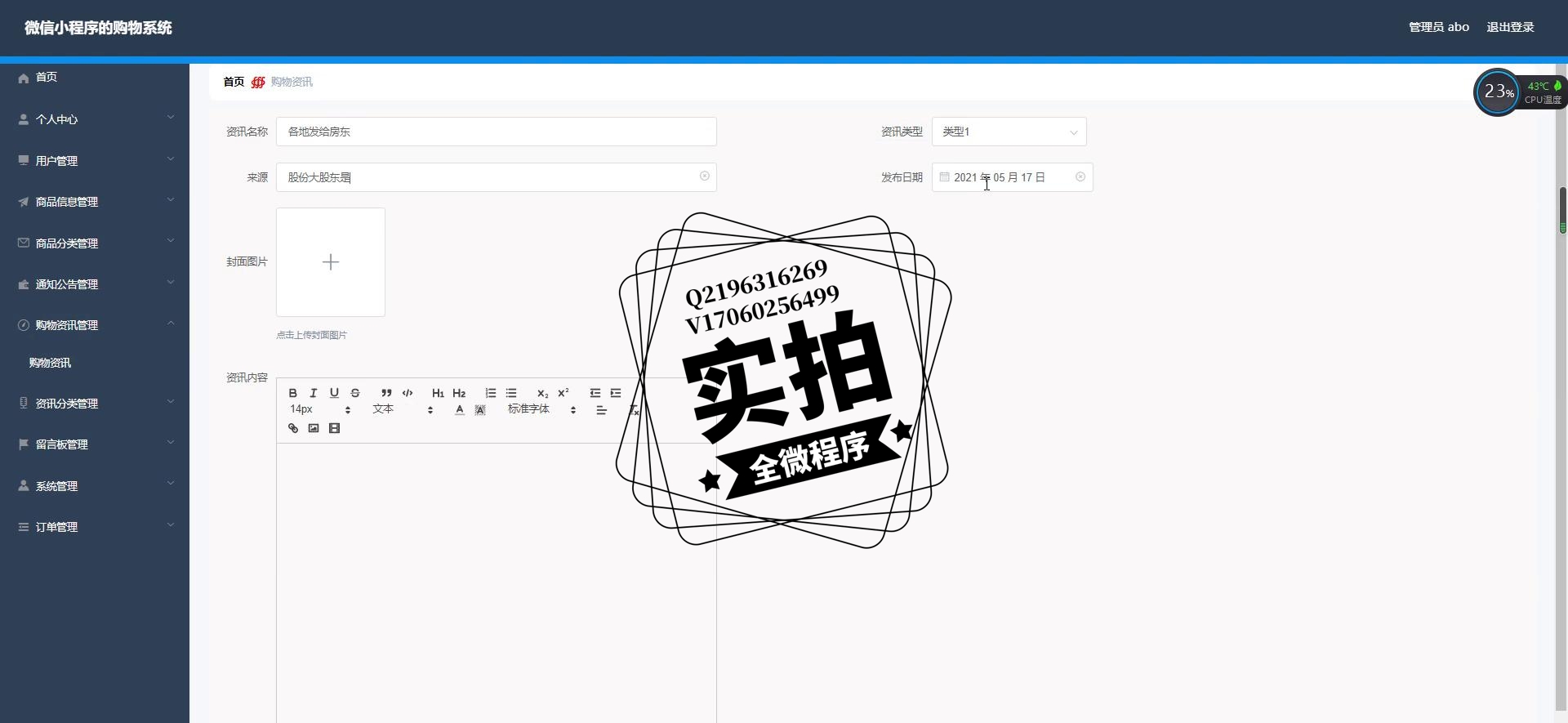The height and width of the screenshot is (723, 1568).
Task: Open the text color picker
Action: point(460,410)
